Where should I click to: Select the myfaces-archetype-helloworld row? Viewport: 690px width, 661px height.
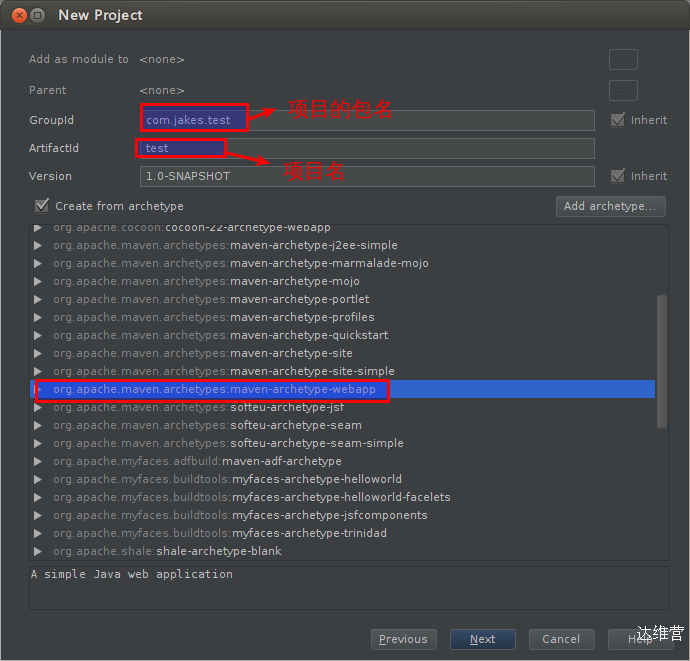tap(342, 479)
